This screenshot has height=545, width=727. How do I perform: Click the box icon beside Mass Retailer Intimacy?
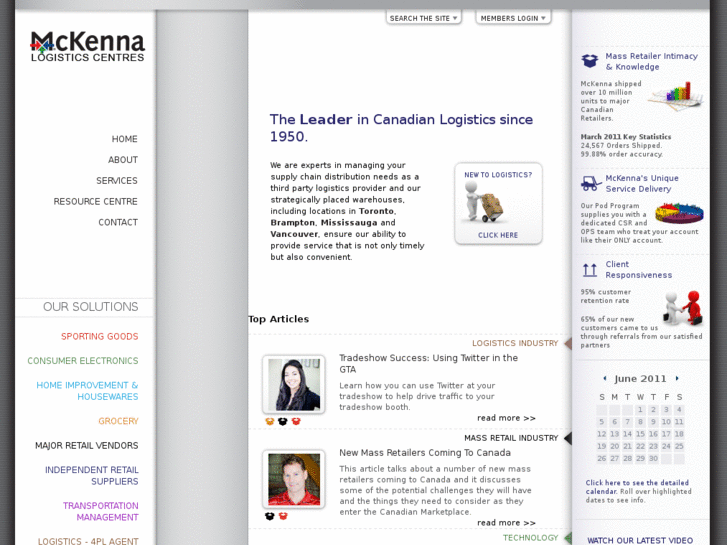coord(590,61)
